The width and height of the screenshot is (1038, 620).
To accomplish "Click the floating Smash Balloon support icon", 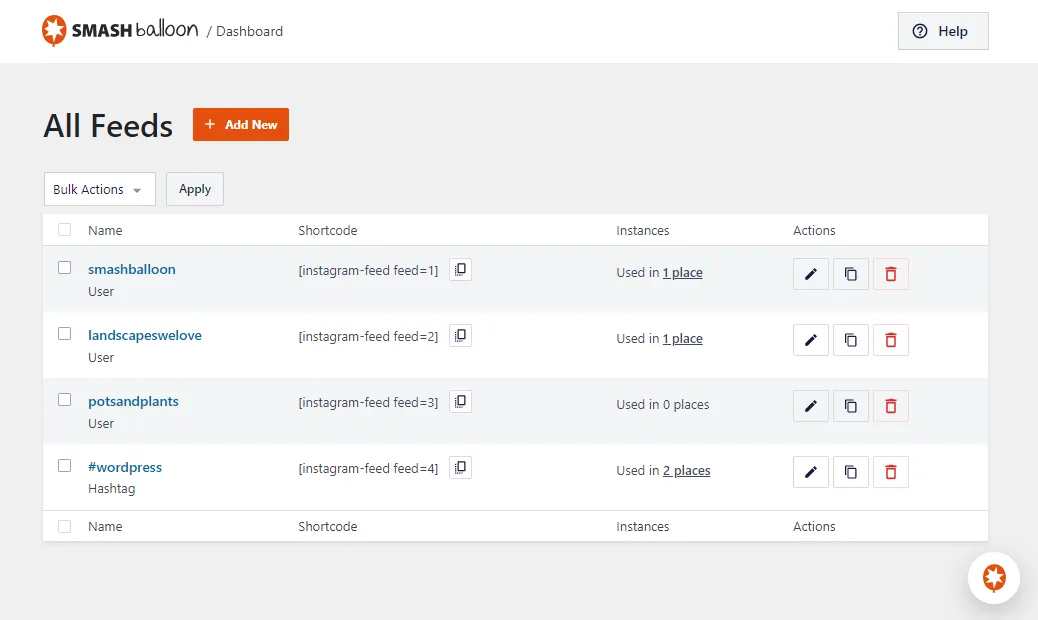I will (x=994, y=578).
